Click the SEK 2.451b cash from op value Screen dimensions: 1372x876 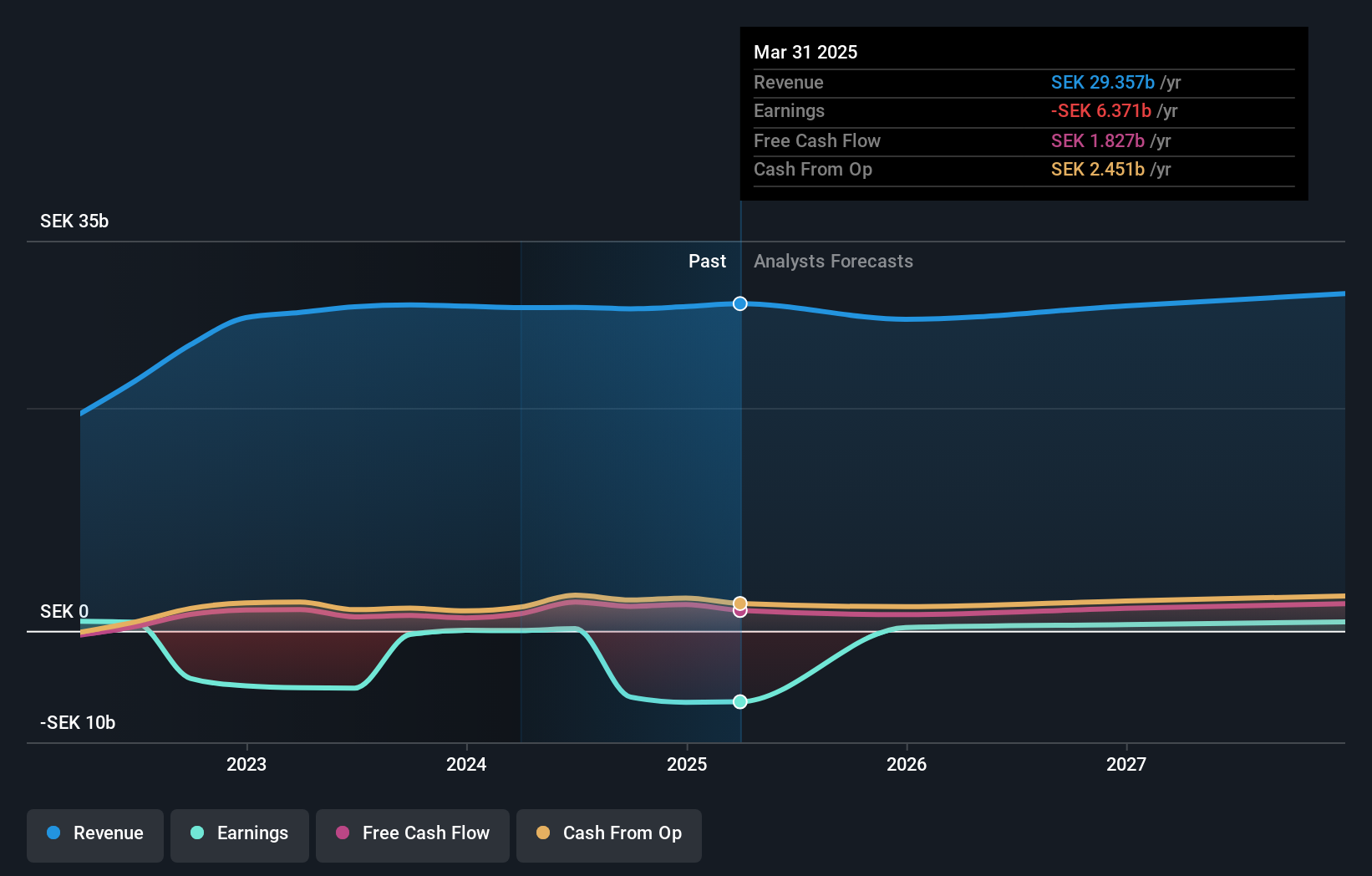pyautogui.click(x=1098, y=169)
